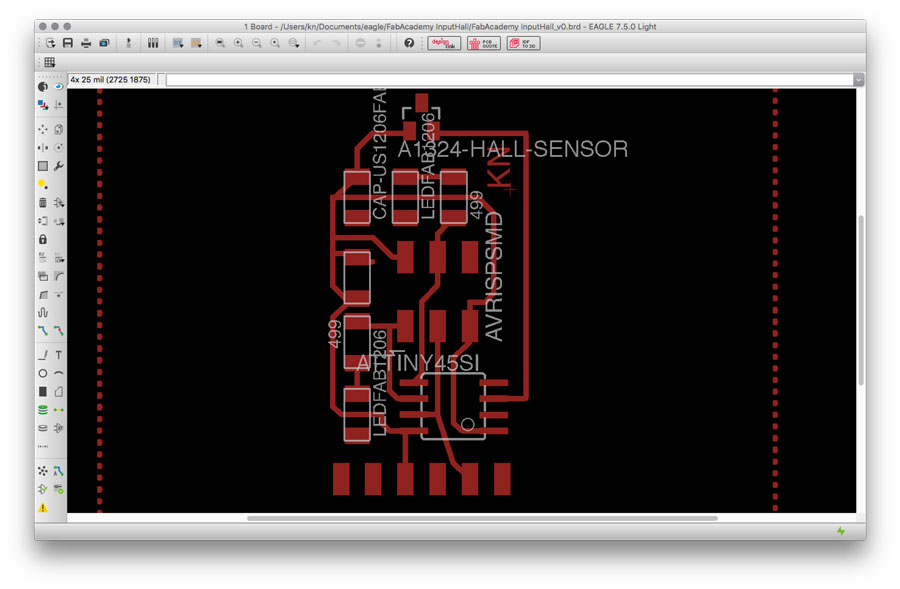This screenshot has height=589, width=900.
Task: Click the Stop command icon
Action: pos(360,43)
